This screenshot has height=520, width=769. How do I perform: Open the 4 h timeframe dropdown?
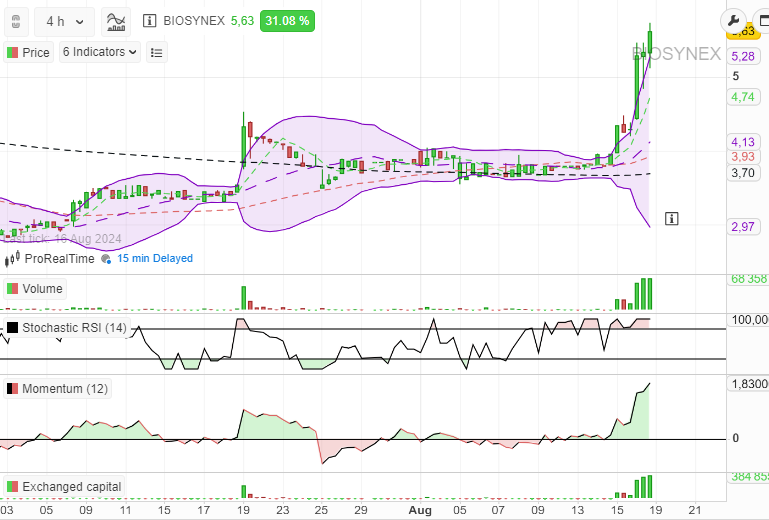(x=64, y=22)
